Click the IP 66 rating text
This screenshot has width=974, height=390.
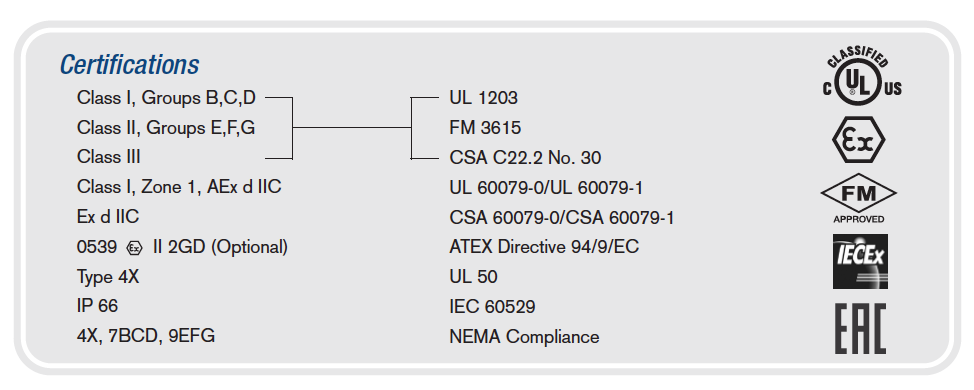click(x=97, y=306)
